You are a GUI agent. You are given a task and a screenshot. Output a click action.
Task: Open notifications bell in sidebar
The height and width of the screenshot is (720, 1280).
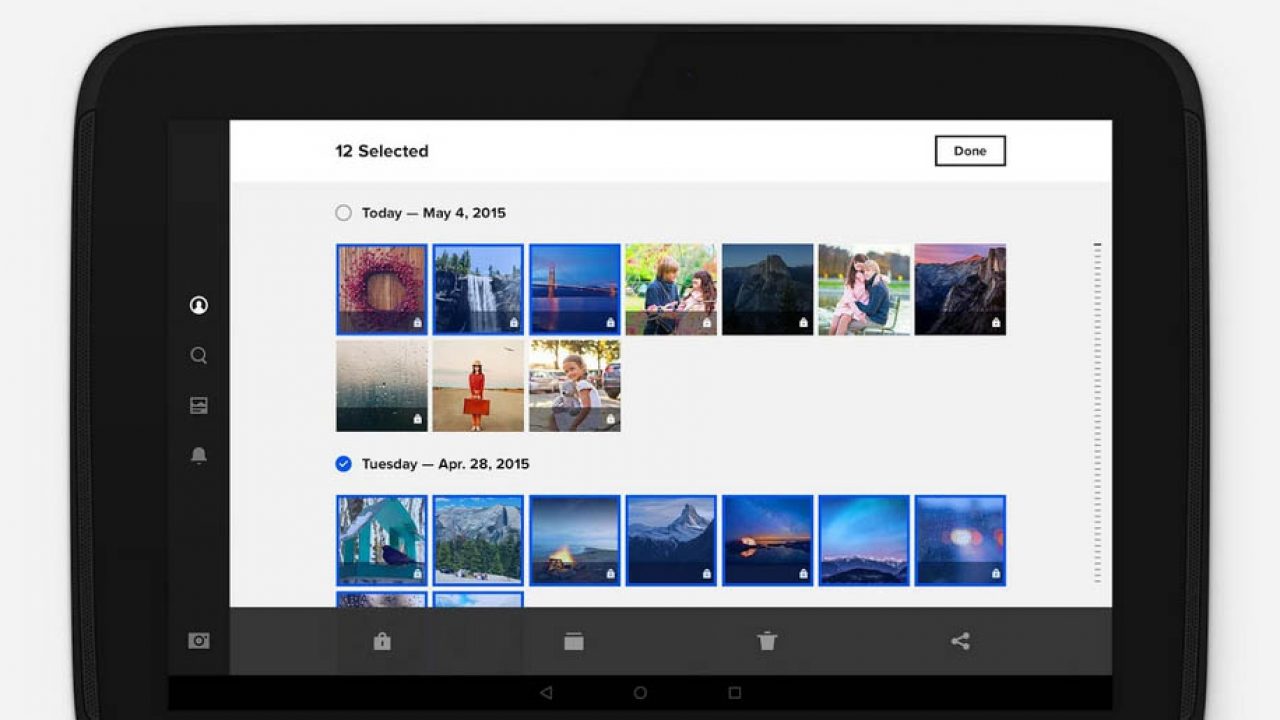coord(199,456)
